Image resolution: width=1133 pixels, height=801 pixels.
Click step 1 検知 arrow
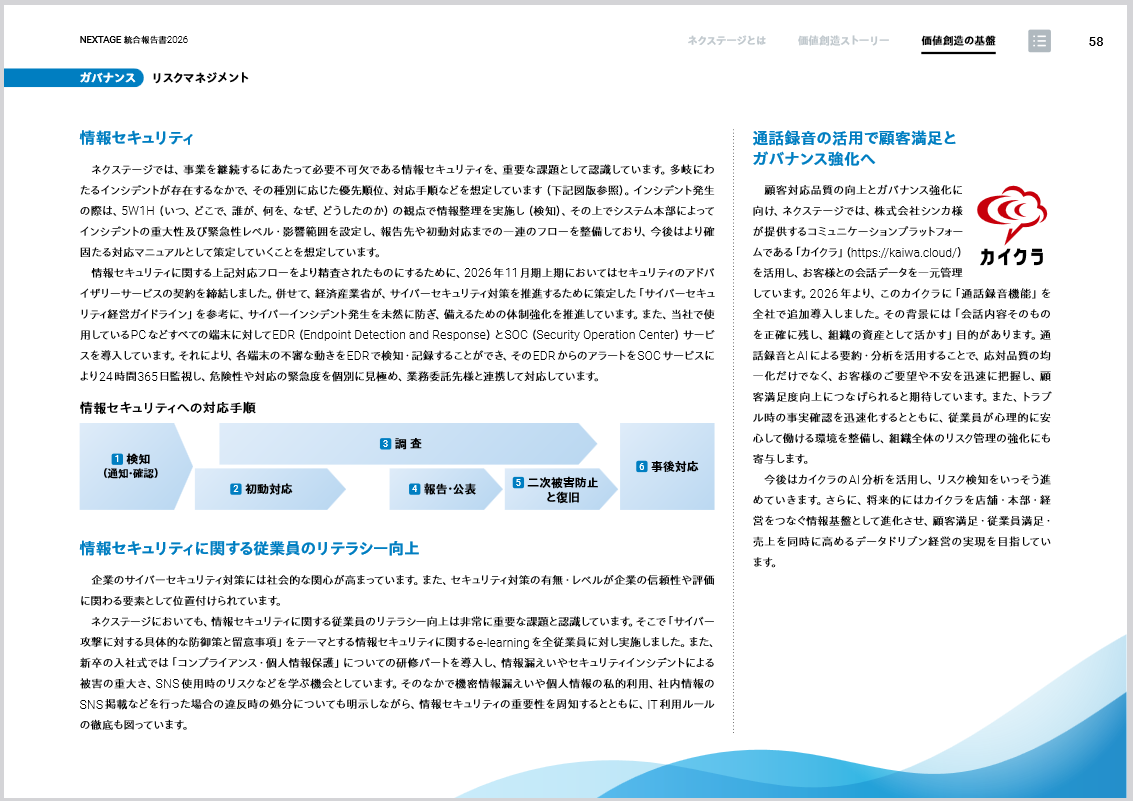coord(135,466)
